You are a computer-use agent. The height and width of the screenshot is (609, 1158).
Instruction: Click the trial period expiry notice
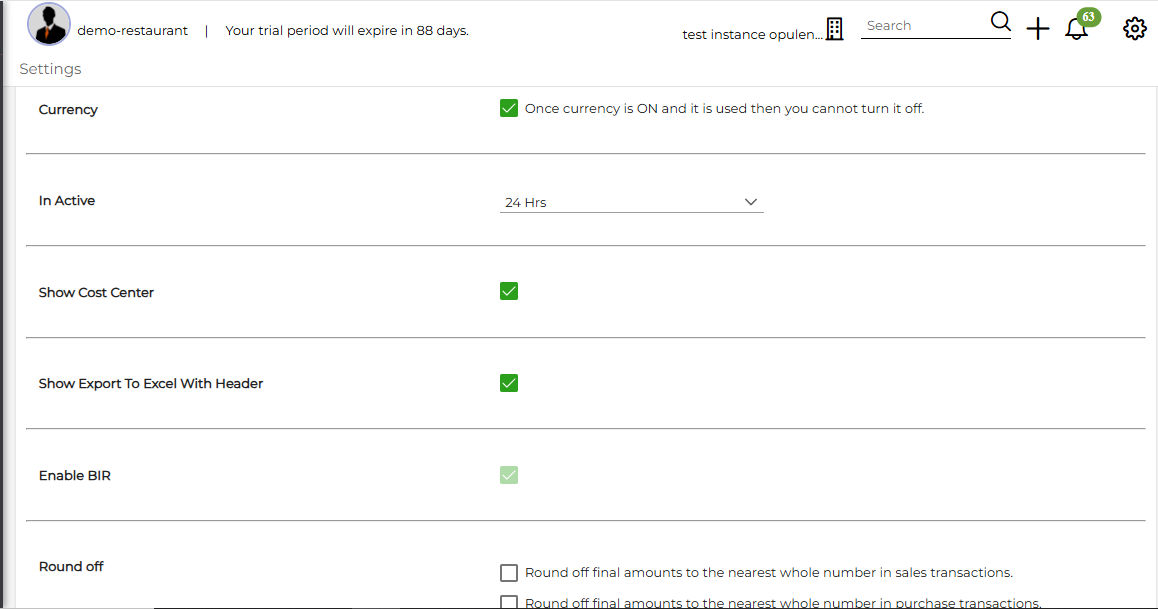pyautogui.click(x=346, y=30)
